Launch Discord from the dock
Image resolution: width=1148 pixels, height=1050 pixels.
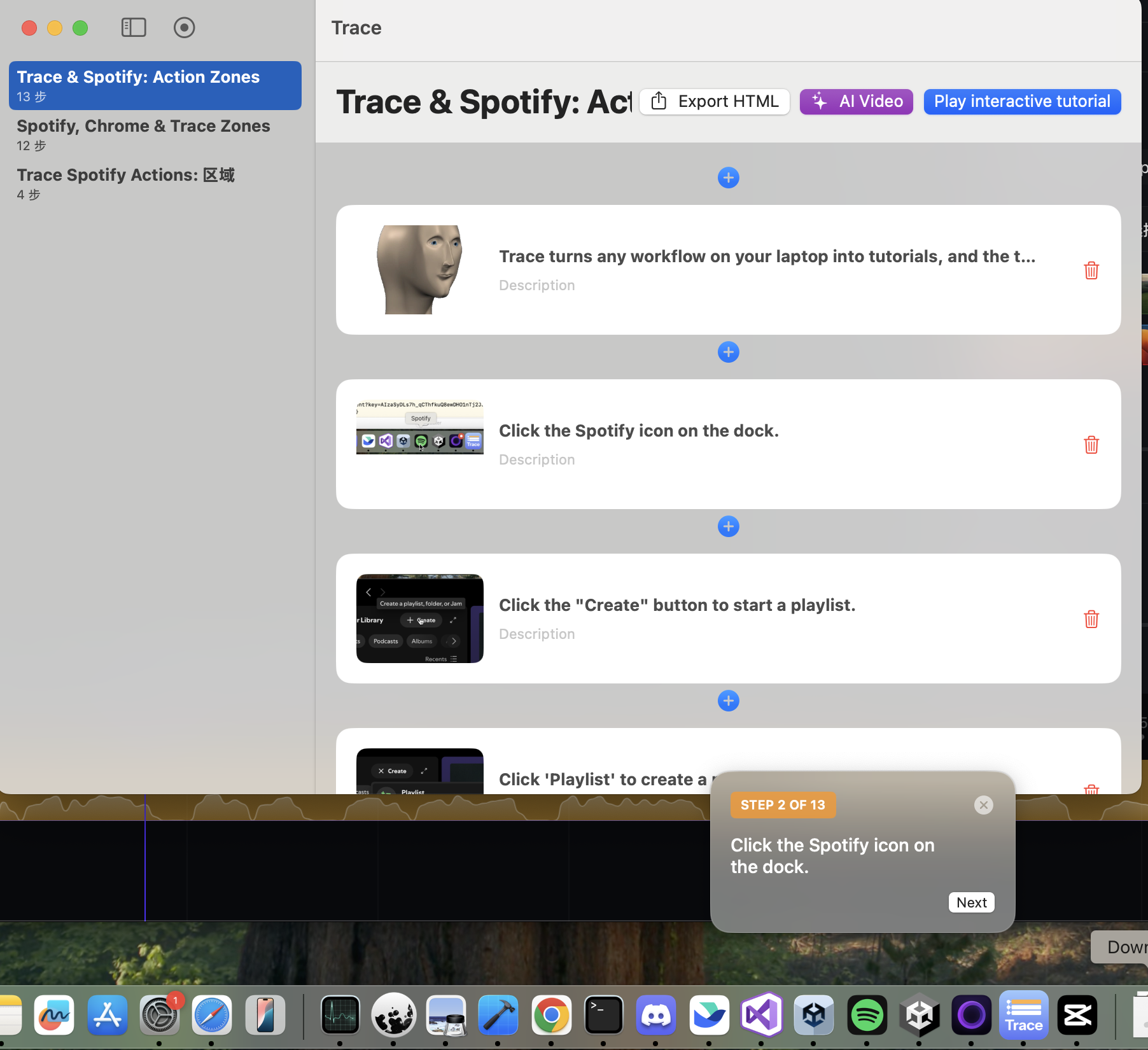pos(656,1015)
